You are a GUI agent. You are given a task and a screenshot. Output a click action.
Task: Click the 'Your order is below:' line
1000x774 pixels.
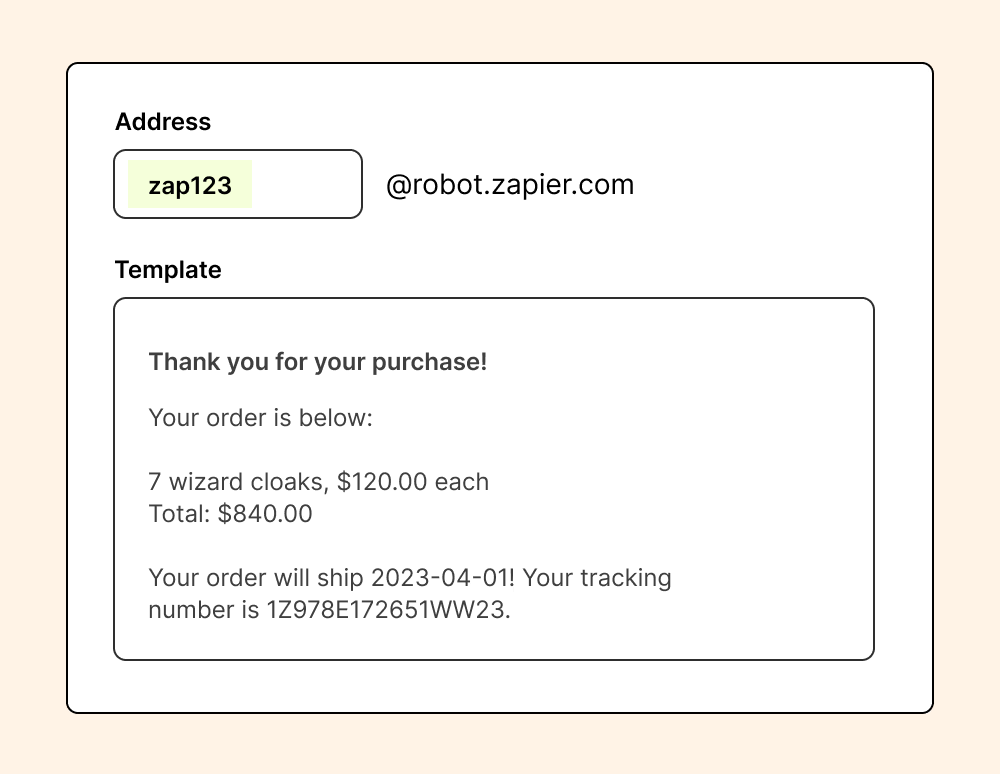[260, 418]
